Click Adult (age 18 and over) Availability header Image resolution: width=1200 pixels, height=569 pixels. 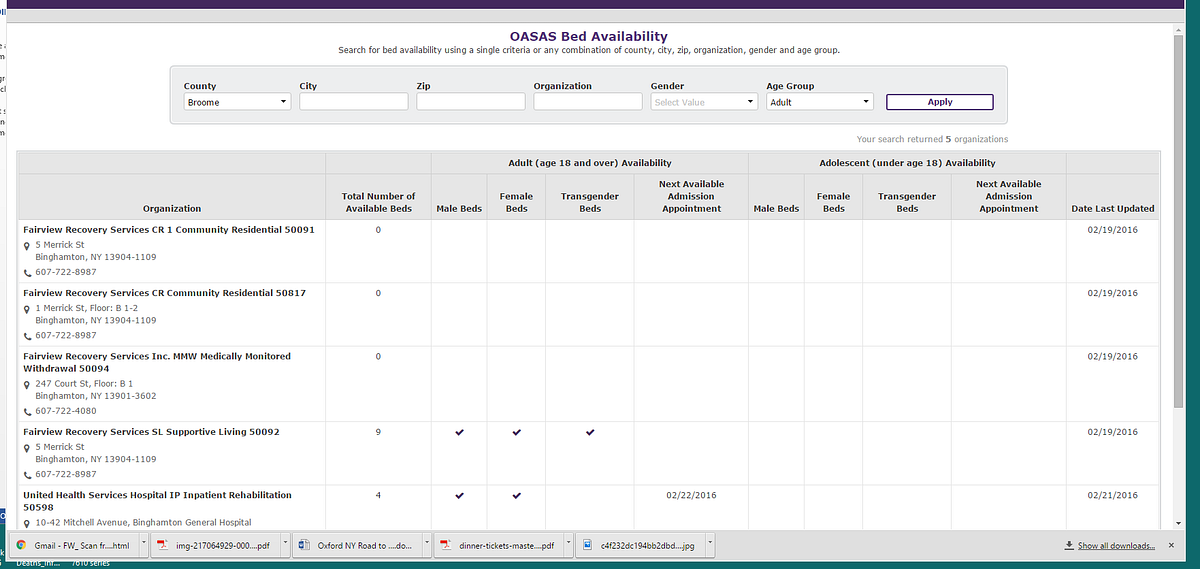pyautogui.click(x=590, y=162)
